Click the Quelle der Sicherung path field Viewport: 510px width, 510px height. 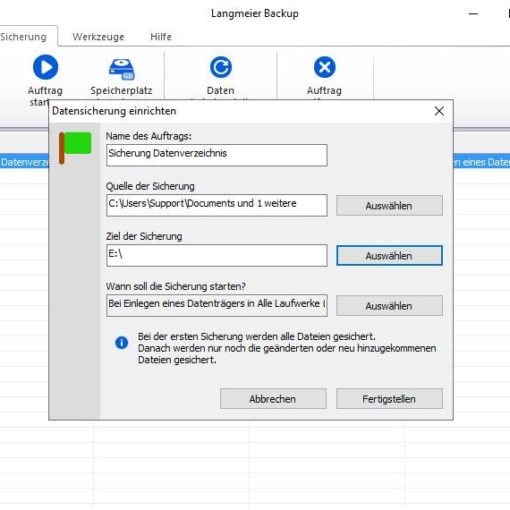click(x=217, y=205)
